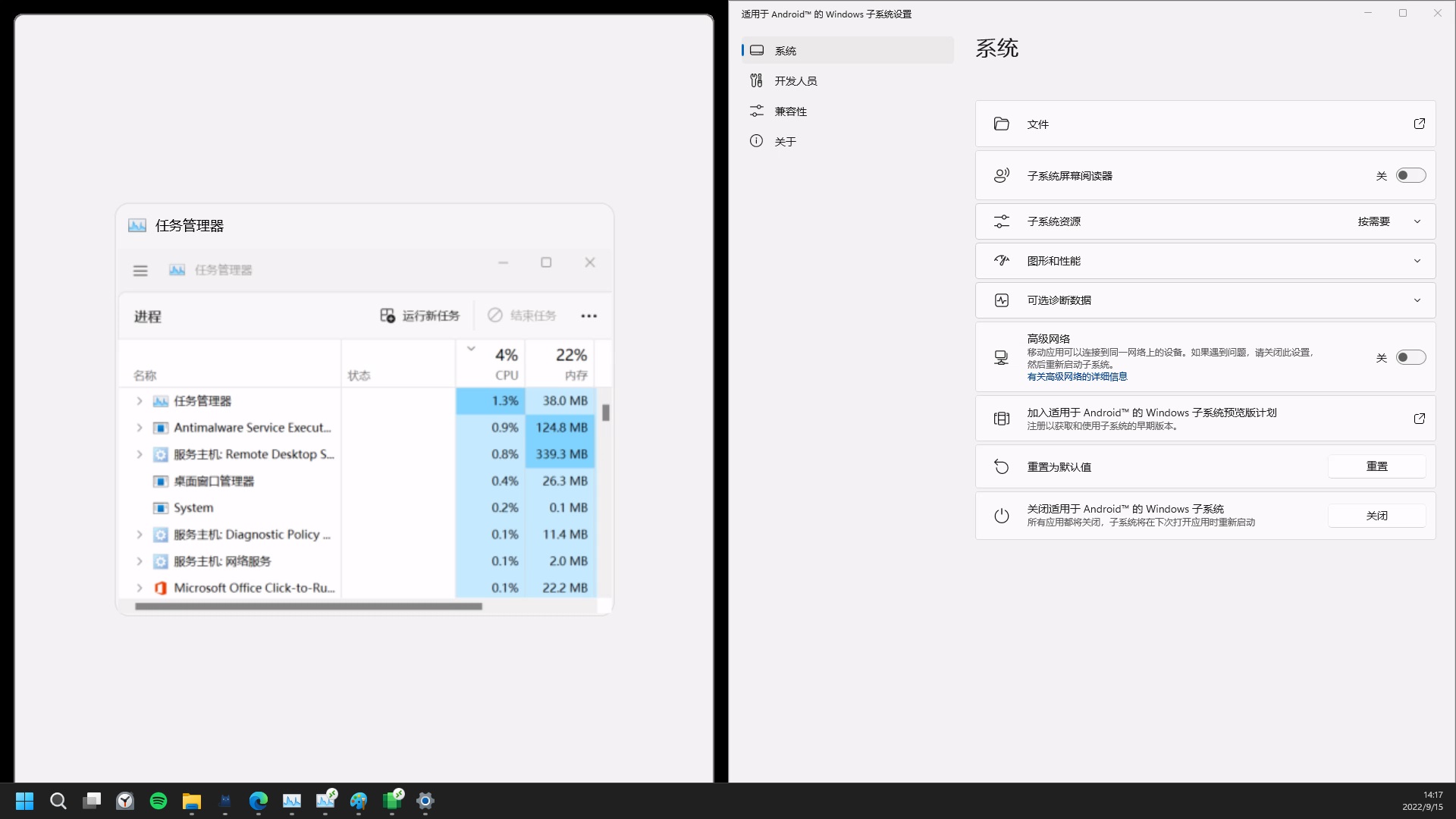Enable the 高级网络 toggle

pos(1411,356)
